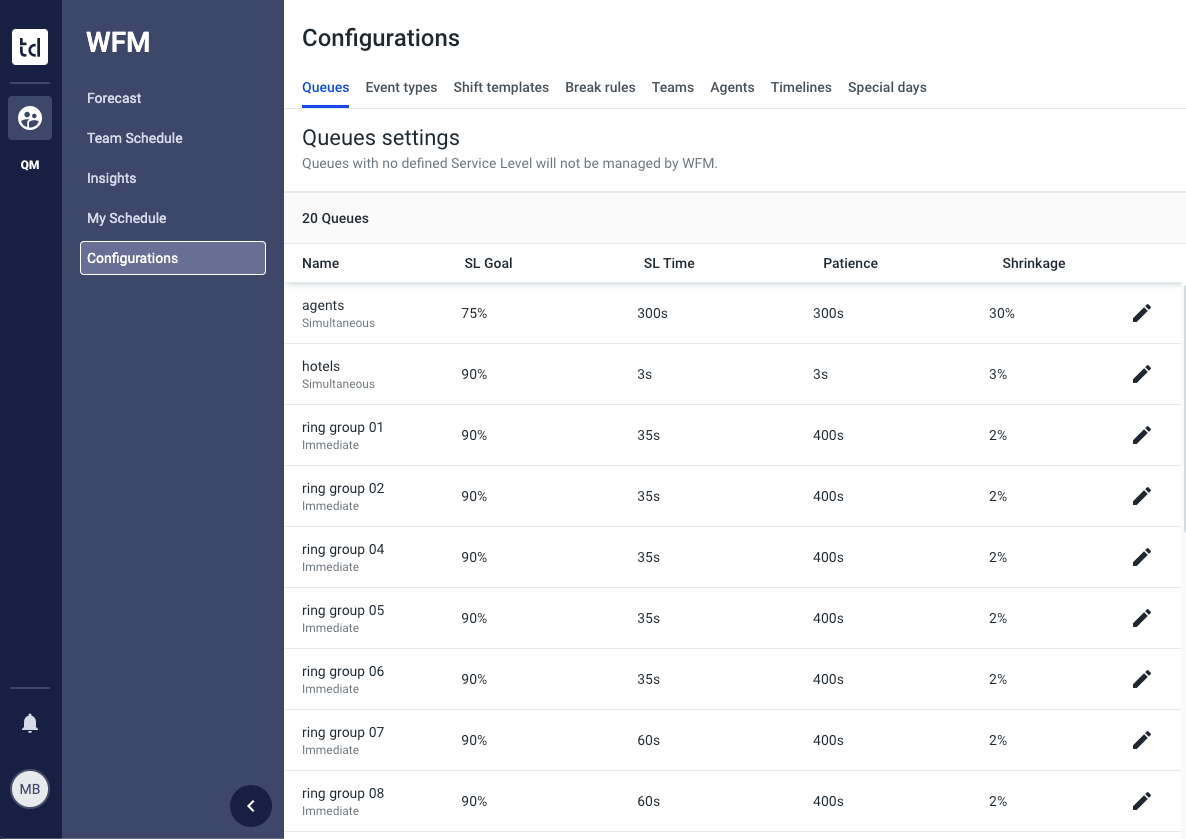Open the MB user avatar menu
Image resolution: width=1186 pixels, height=839 pixels.
pos(29,789)
